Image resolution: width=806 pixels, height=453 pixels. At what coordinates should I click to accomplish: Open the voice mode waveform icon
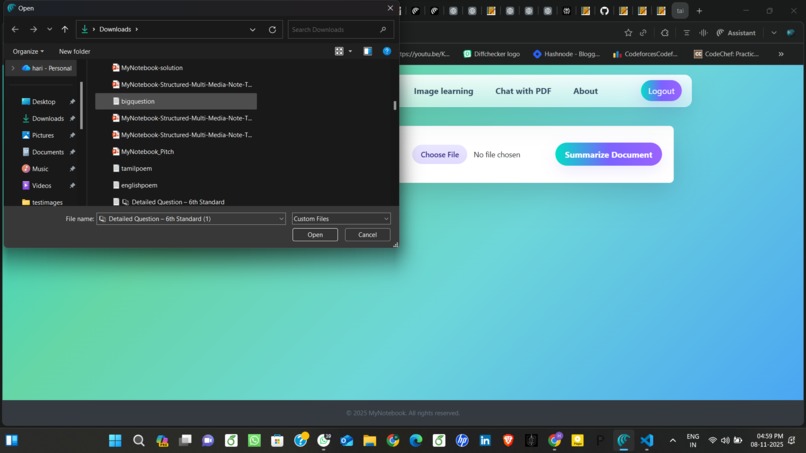point(703,32)
